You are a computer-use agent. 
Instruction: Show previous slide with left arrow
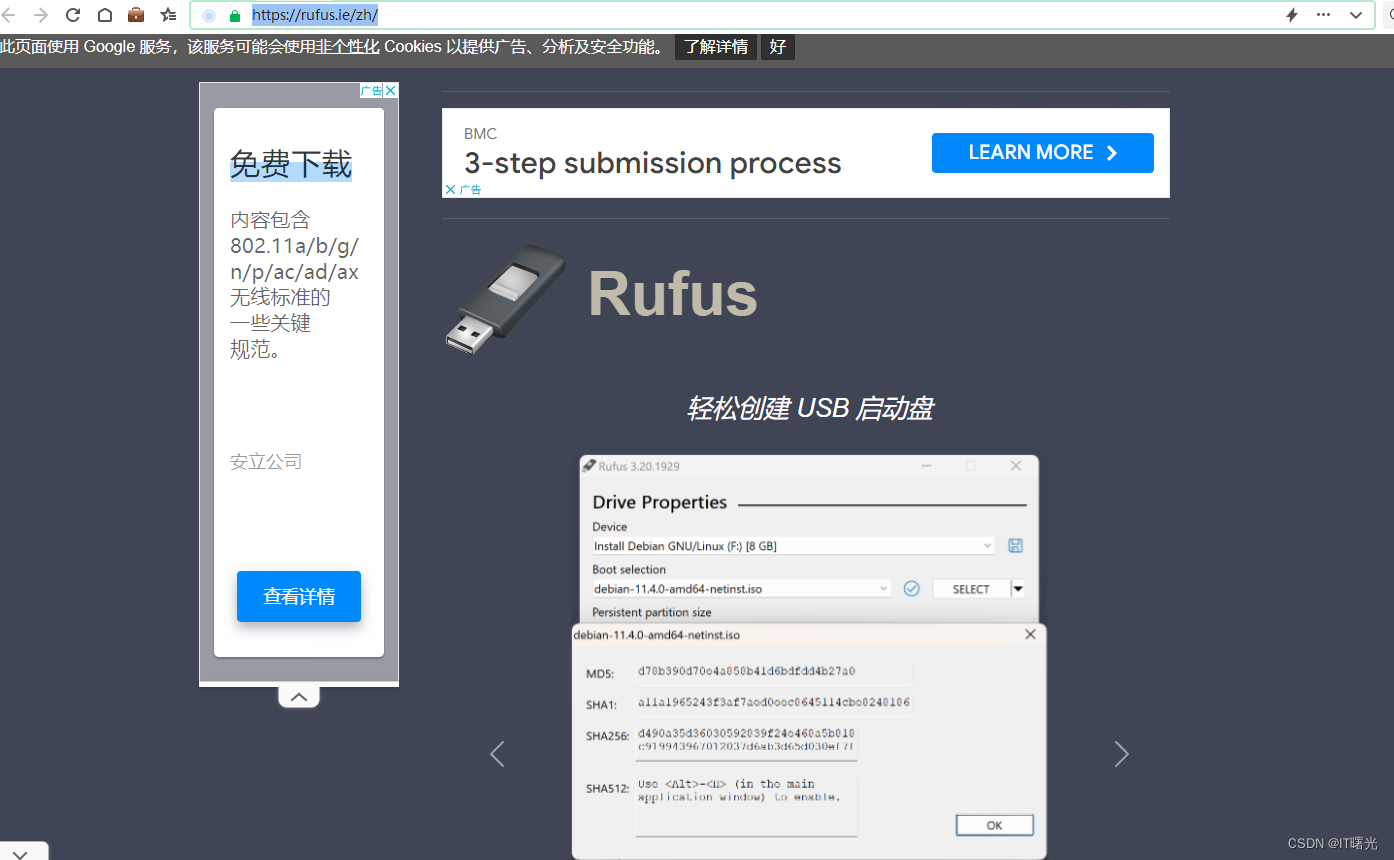point(497,754)
